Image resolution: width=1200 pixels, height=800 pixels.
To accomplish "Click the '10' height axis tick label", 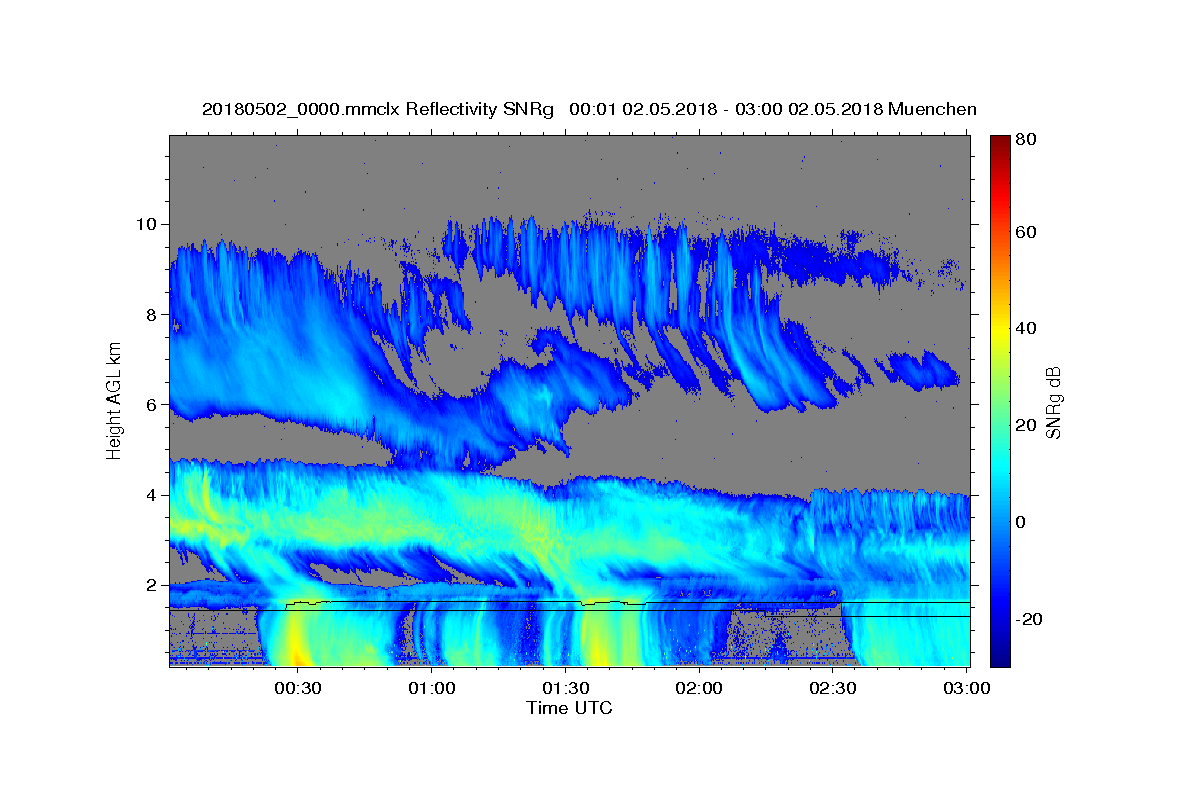I will [x=149, y=224].
